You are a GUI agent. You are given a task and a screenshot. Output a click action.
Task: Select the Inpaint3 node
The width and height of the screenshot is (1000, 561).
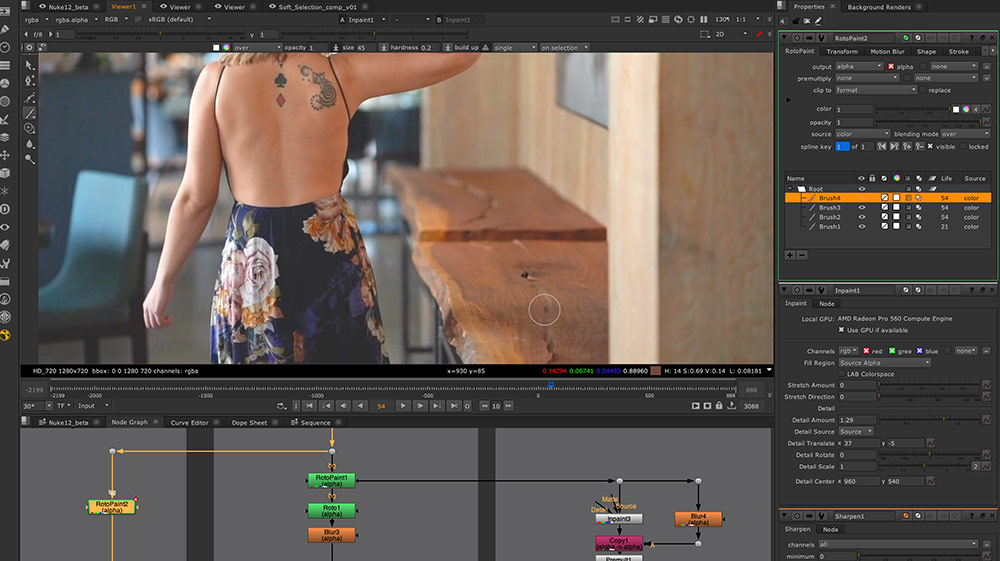click(619, 519)
